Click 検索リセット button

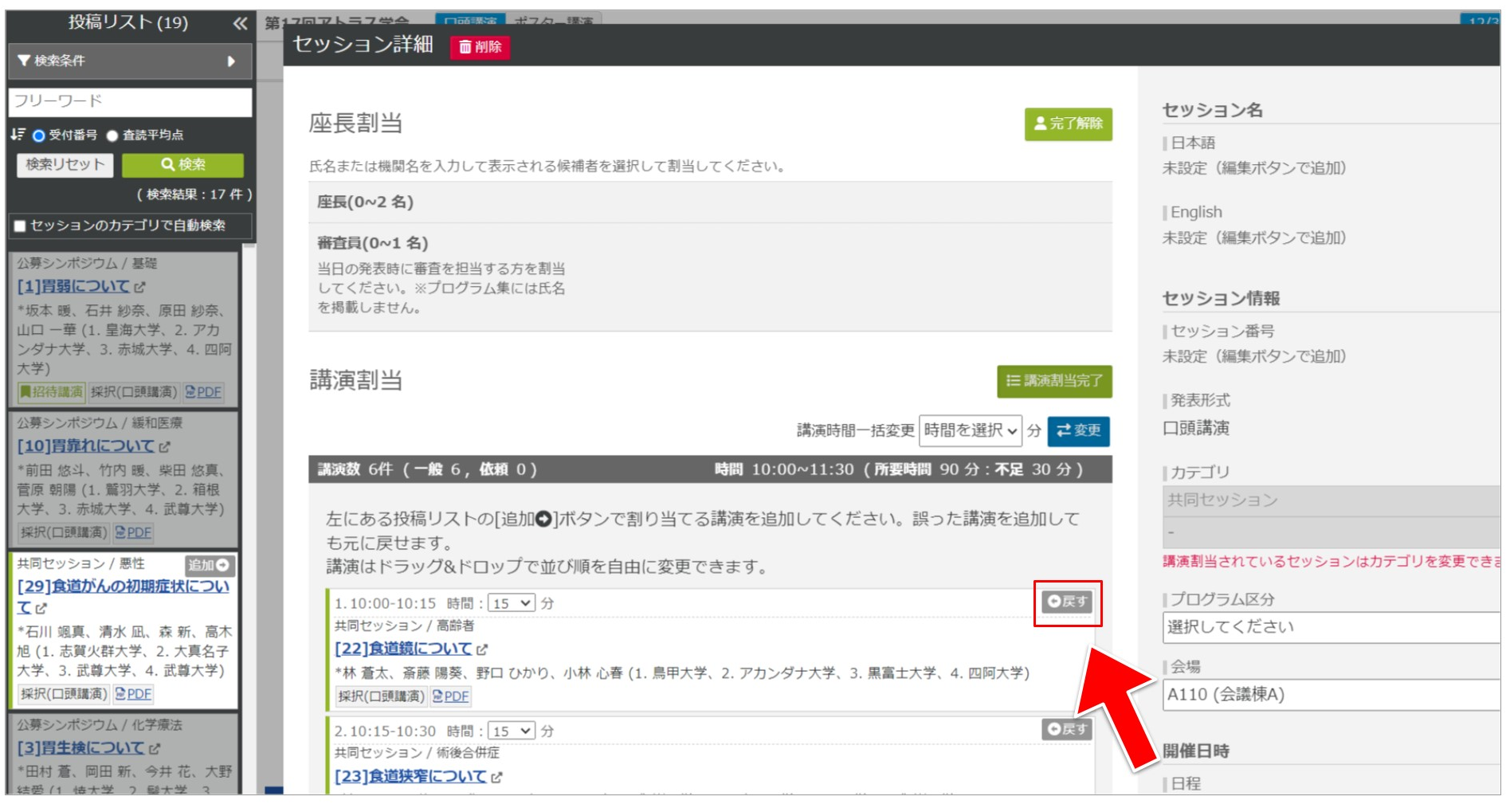(65, 165)
